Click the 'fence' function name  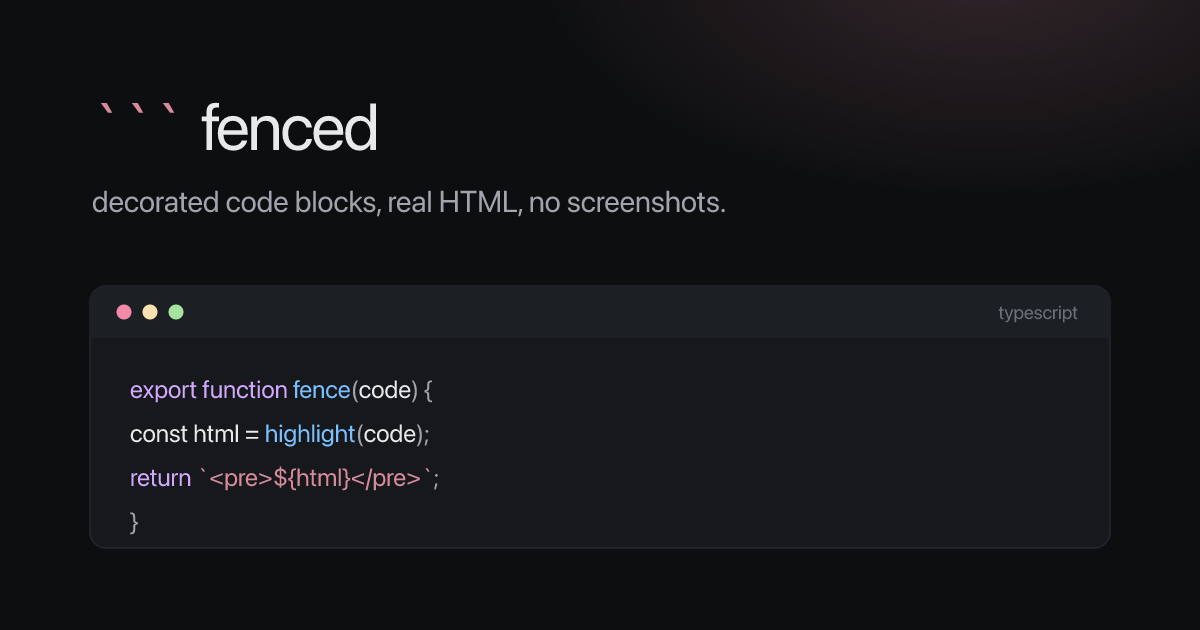pos(321,390)
